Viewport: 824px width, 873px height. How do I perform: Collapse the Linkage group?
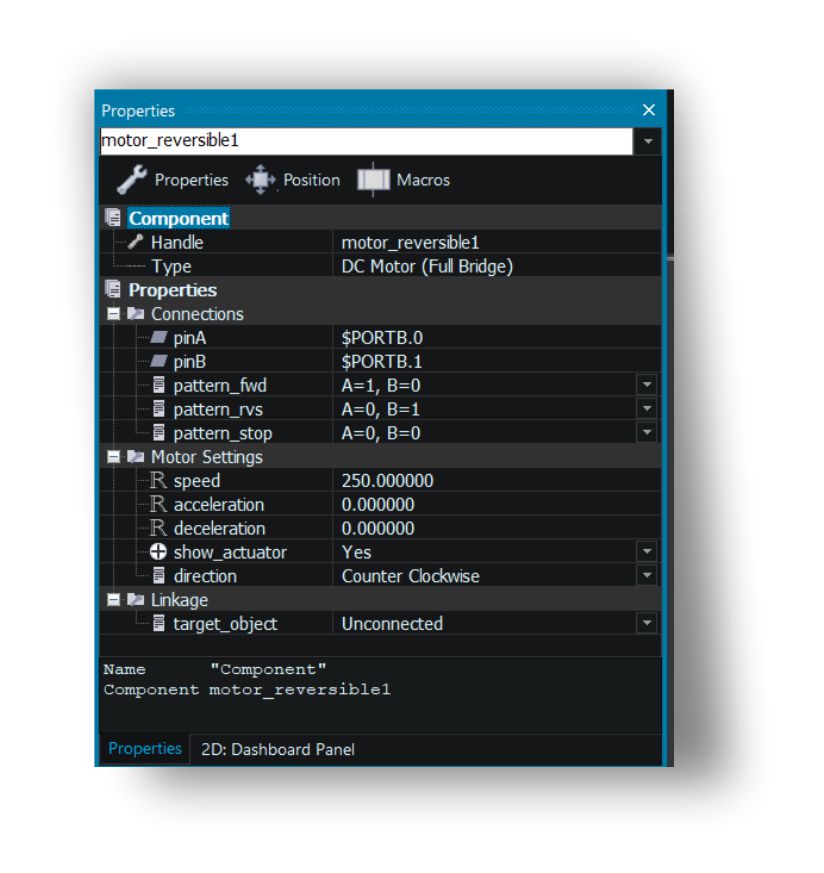pos(114,600)
